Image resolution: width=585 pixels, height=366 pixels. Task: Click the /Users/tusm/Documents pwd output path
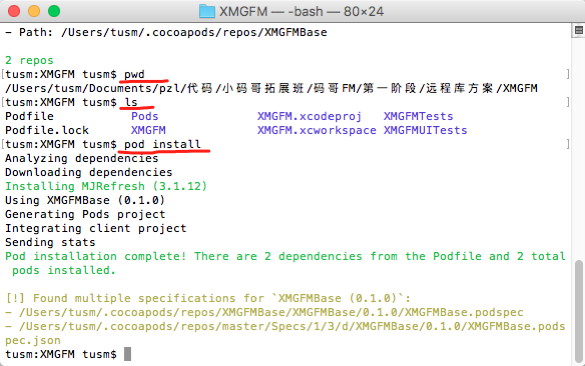pos(271,88)
